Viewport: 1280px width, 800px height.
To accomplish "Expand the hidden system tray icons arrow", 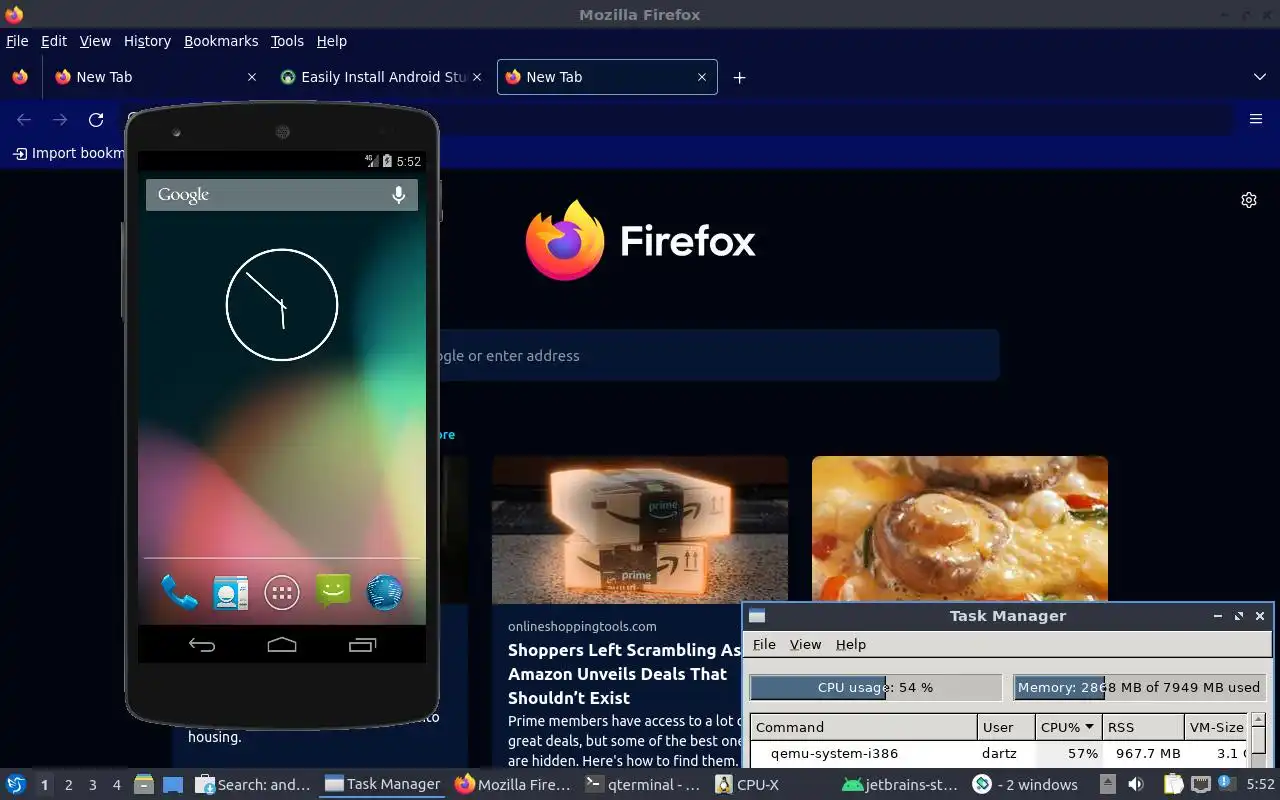I will coord(1108,784).
